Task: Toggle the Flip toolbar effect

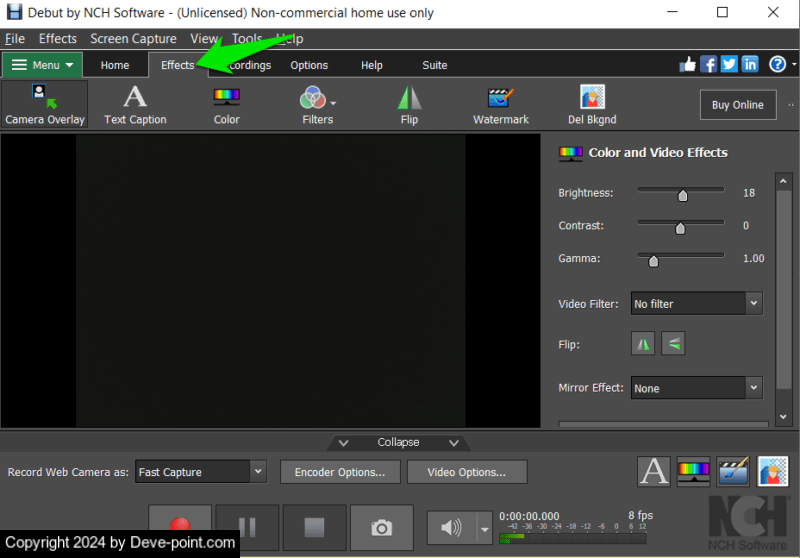Action: pyautogui.click(x=409, y=104)
